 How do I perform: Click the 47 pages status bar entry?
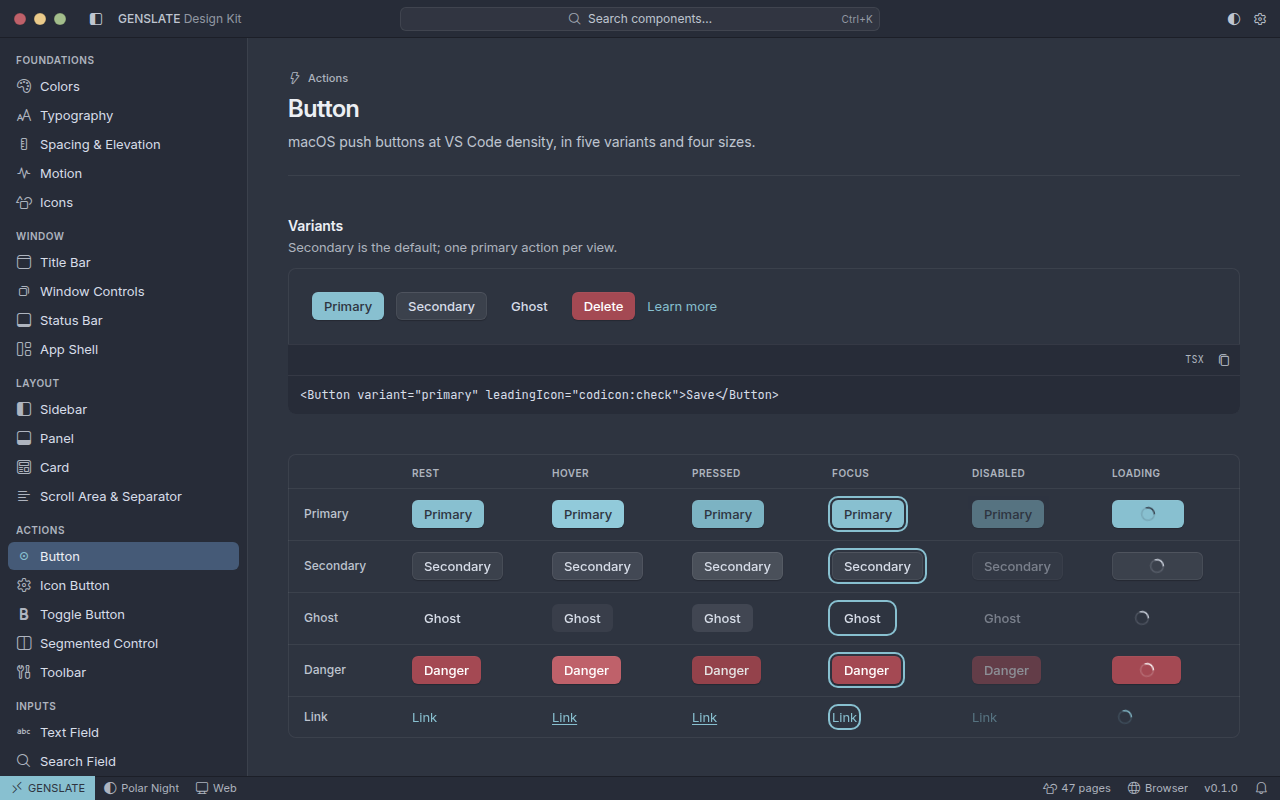tap(1077, 788)
